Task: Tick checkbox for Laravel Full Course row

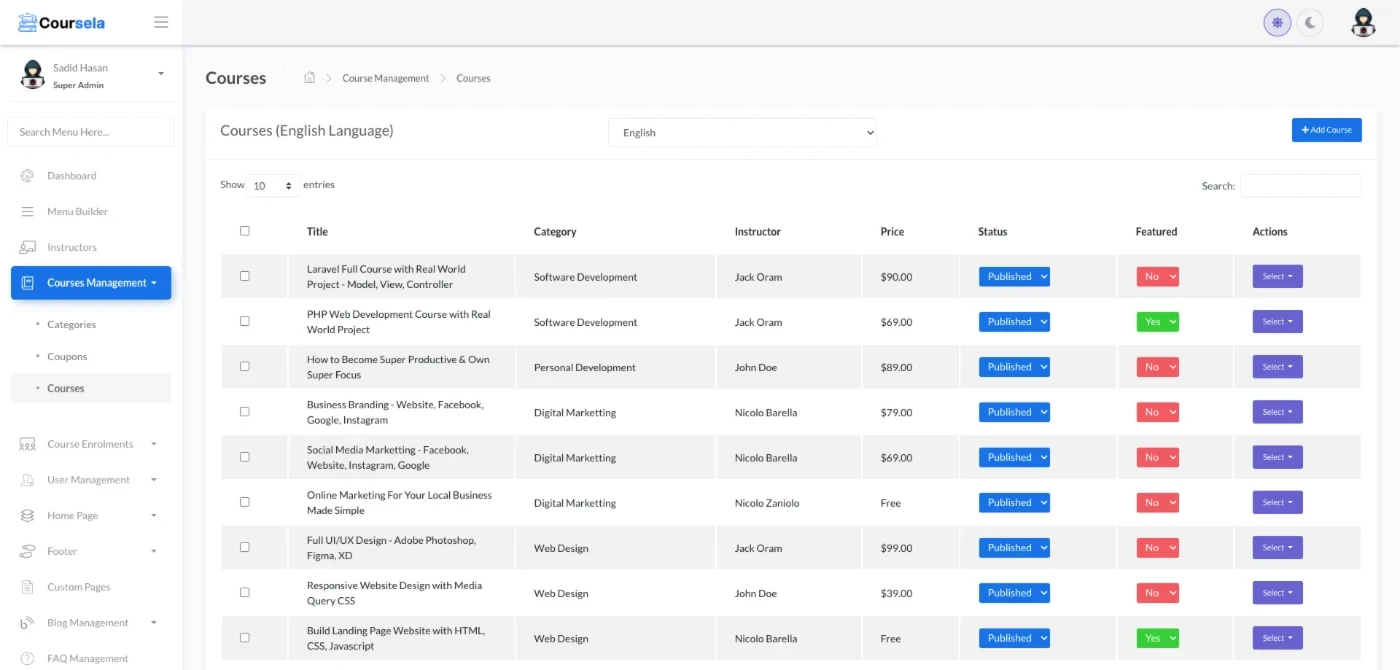Action: [245, 276]
